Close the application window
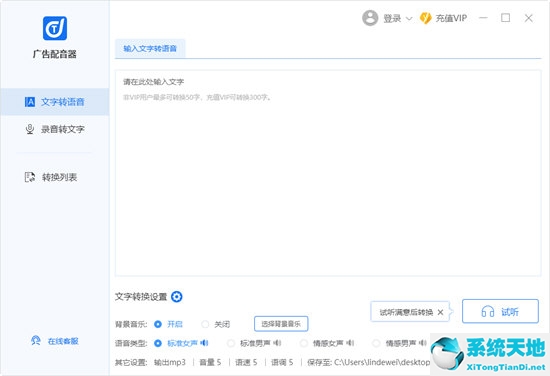The height and width of the screenshot is (376, 550). coord(529,18)
